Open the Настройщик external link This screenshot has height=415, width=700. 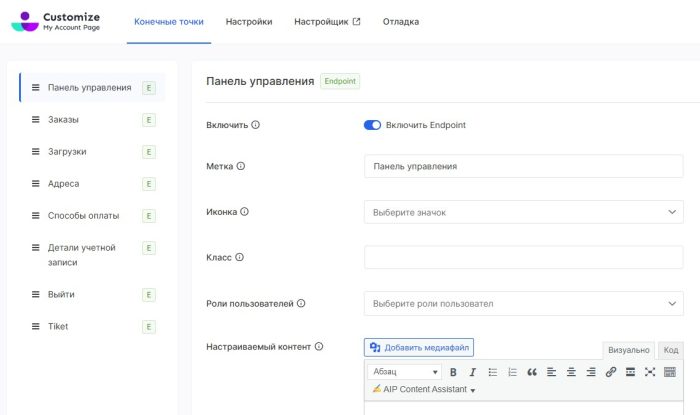click(x=327, y=21)
